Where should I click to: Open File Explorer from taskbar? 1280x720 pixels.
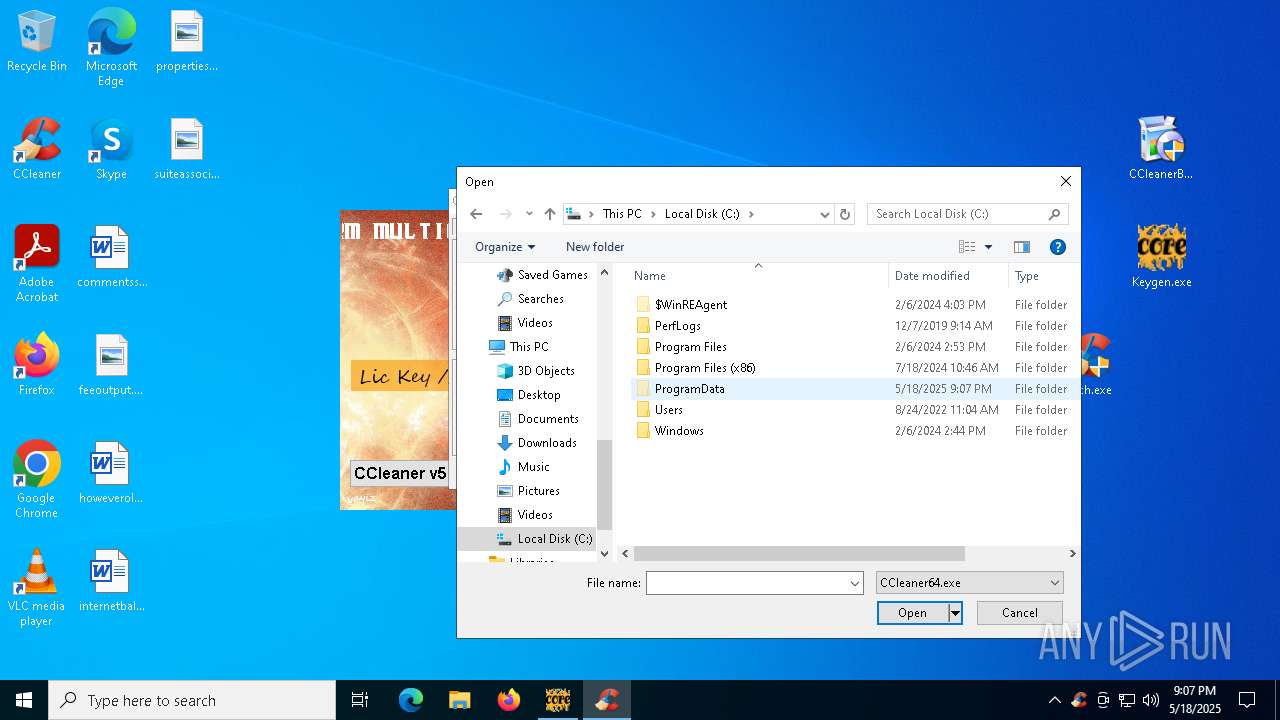(x=459, y=700)
